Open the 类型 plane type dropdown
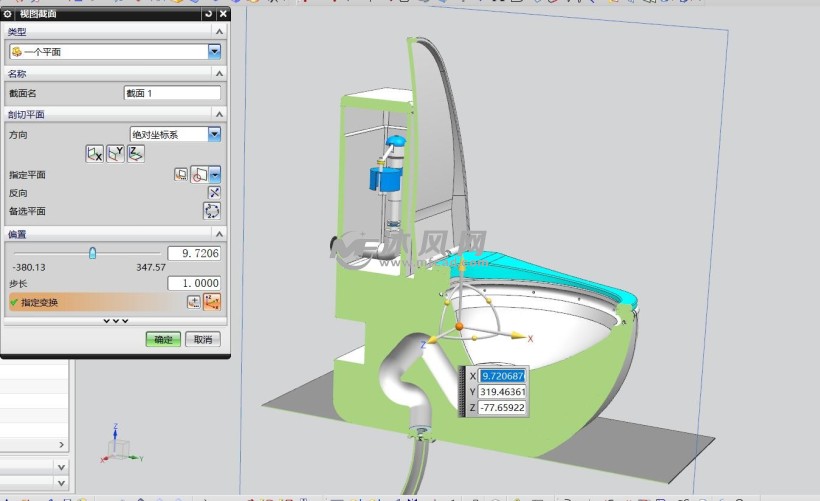This screenshot has height=501, width=820. pos(214,52)
